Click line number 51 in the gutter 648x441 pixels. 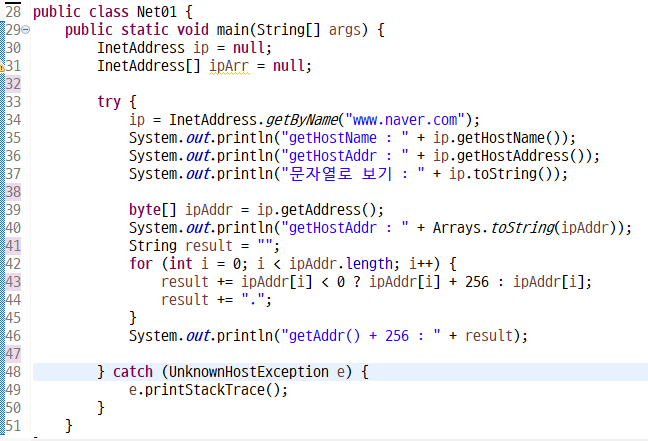click(x=13, y=426)
